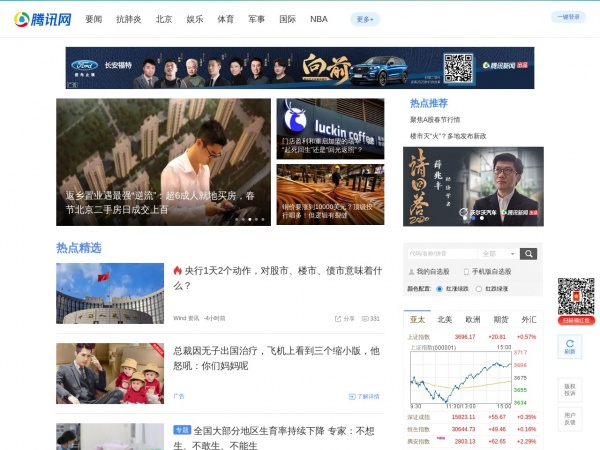Select the 红涨绿跌 color radio button

click(439, 289)
